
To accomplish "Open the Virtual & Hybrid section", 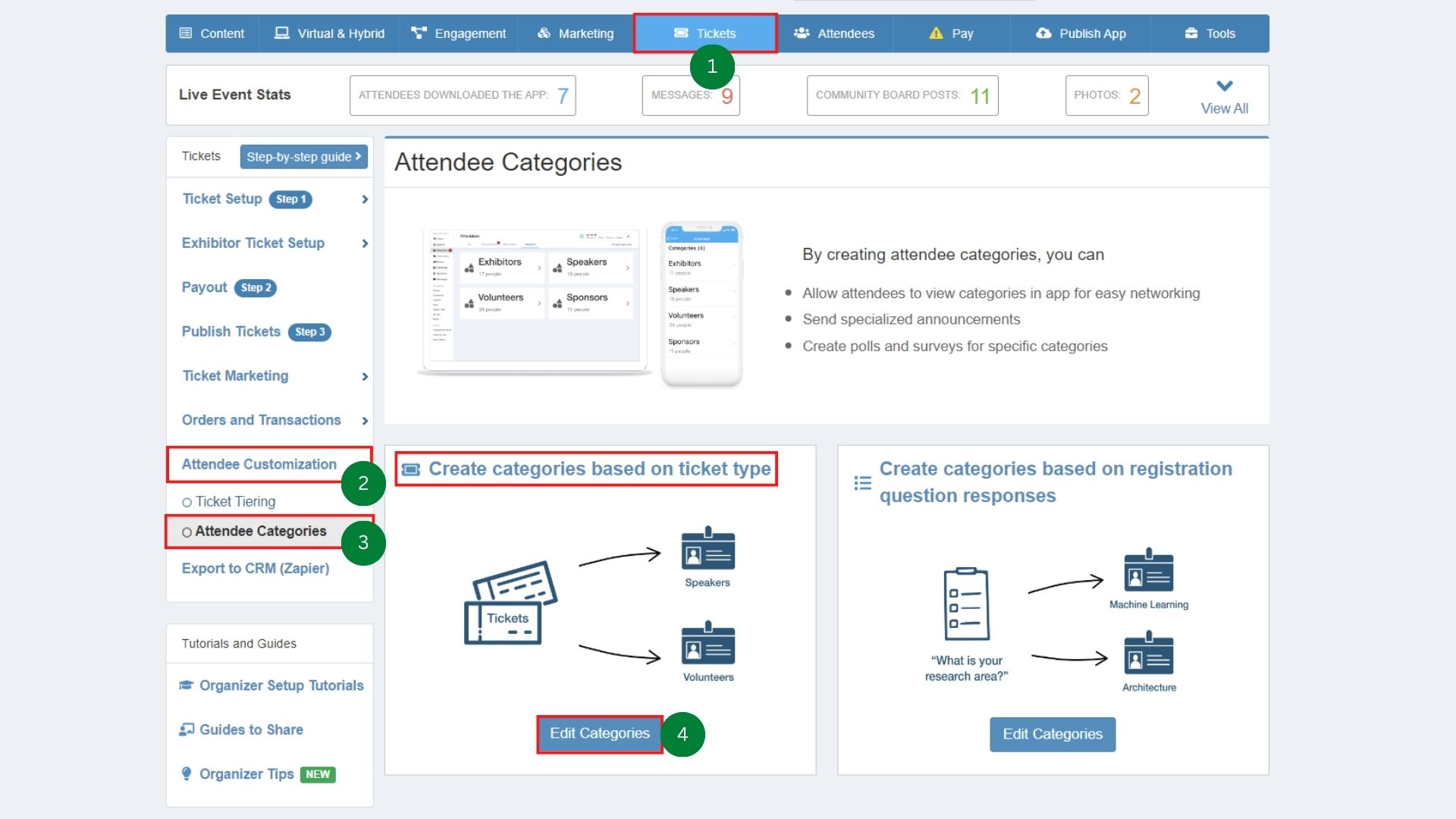I will (282, 33).
